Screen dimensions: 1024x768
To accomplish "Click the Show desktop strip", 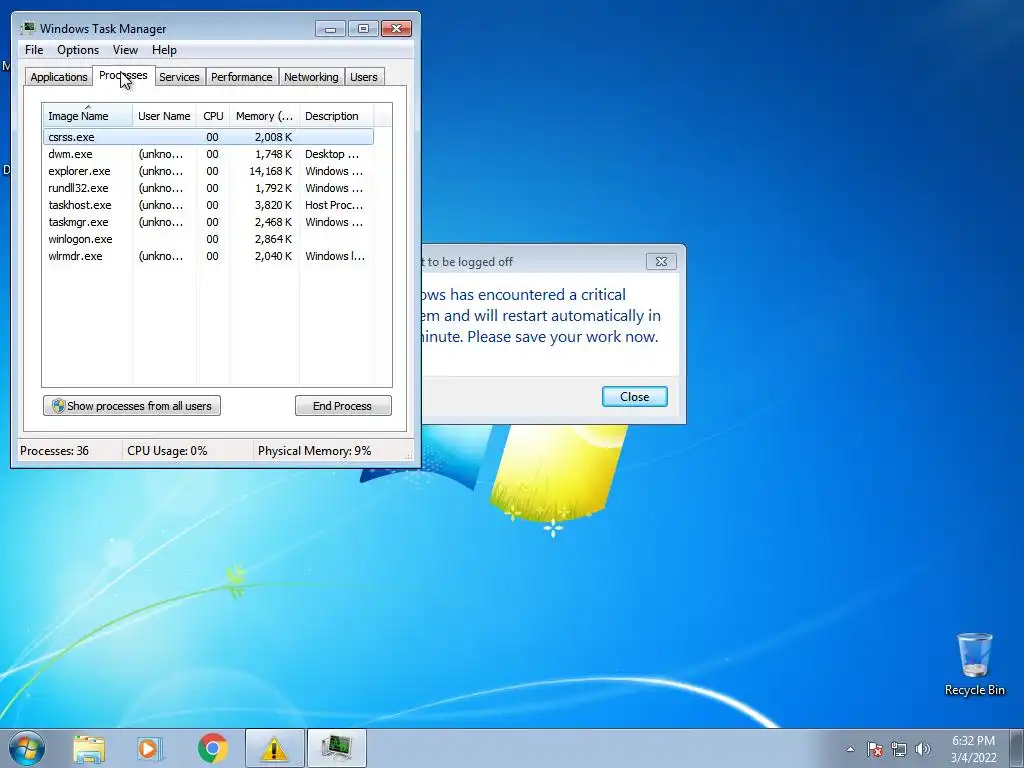I will [x=1017, y=748].
